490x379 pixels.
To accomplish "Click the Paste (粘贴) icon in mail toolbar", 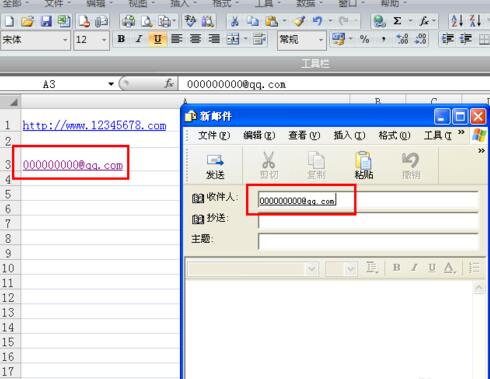I will 364,166.
